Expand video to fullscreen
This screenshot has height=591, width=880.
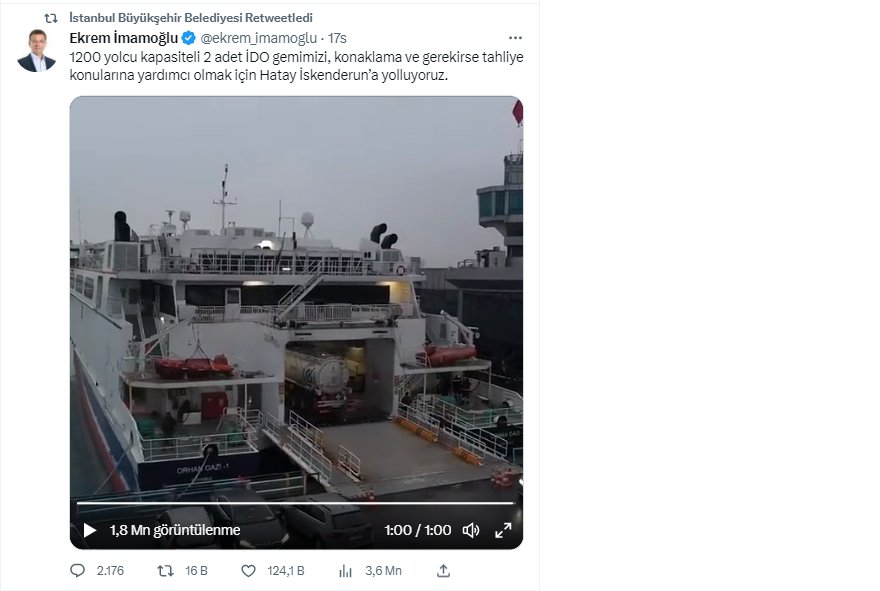(503, 530)
